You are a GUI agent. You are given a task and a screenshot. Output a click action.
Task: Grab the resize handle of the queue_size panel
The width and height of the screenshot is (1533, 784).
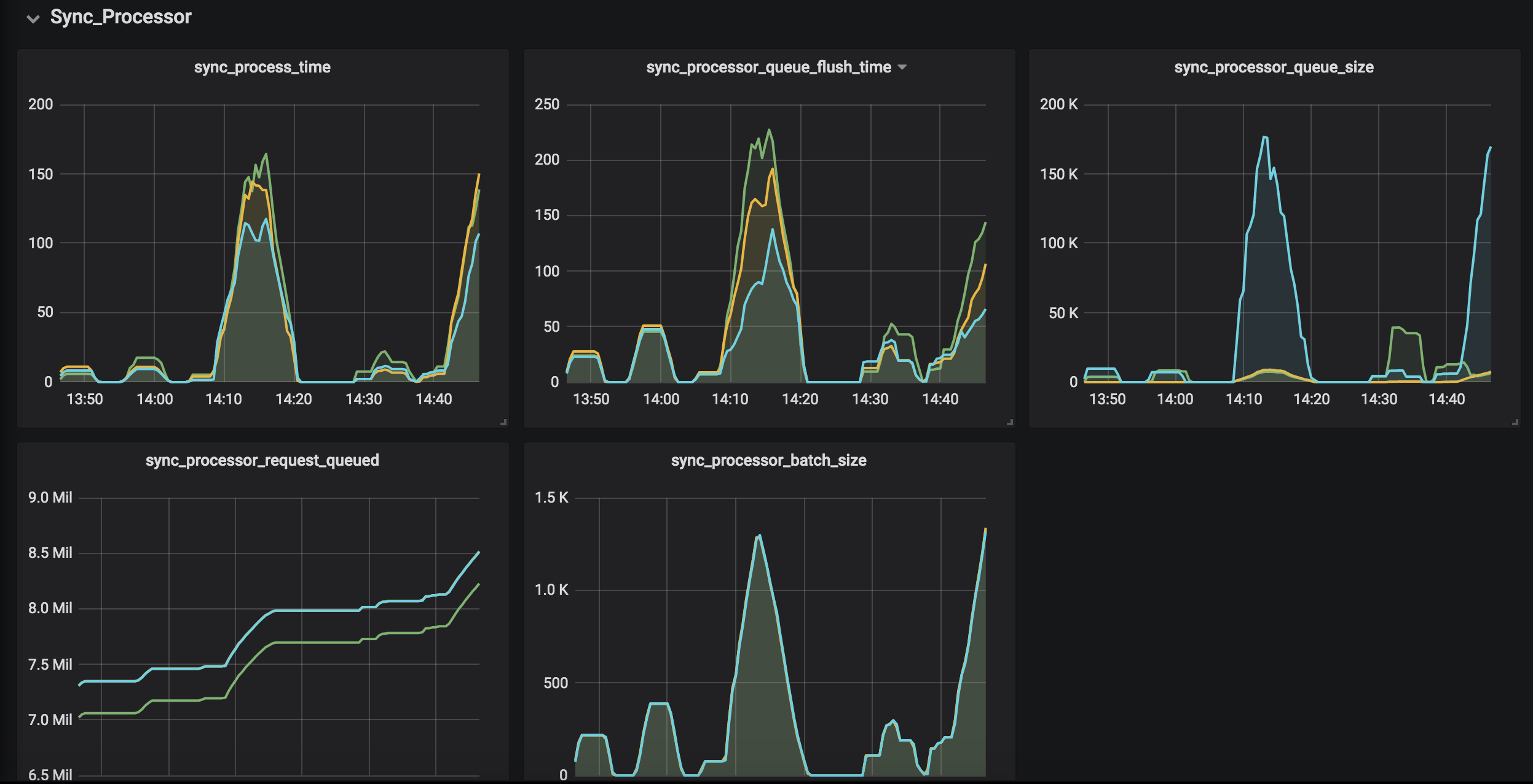tap(1515, 422)
